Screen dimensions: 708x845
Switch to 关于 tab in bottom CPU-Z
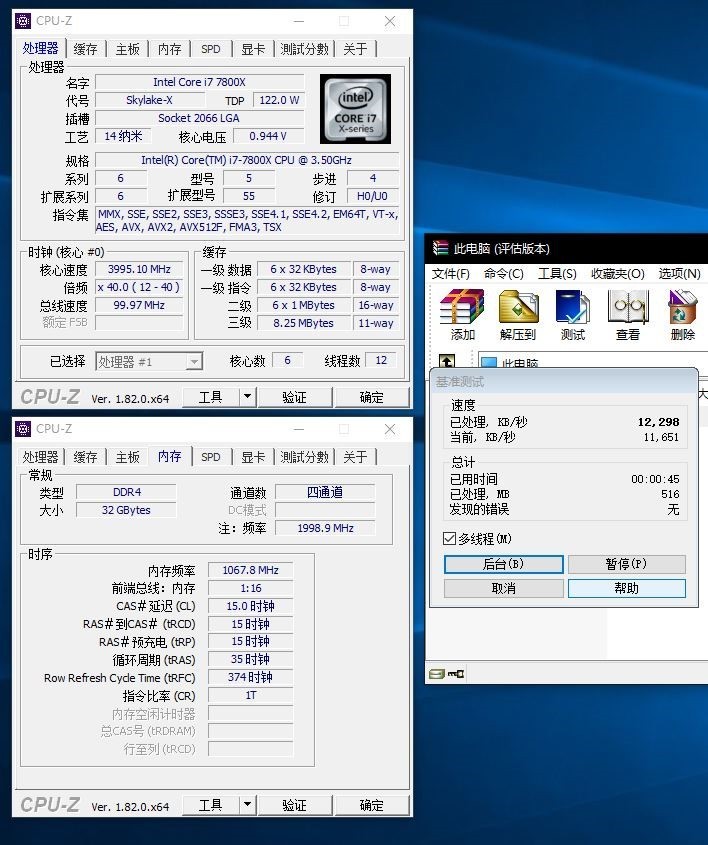[355, 457]
